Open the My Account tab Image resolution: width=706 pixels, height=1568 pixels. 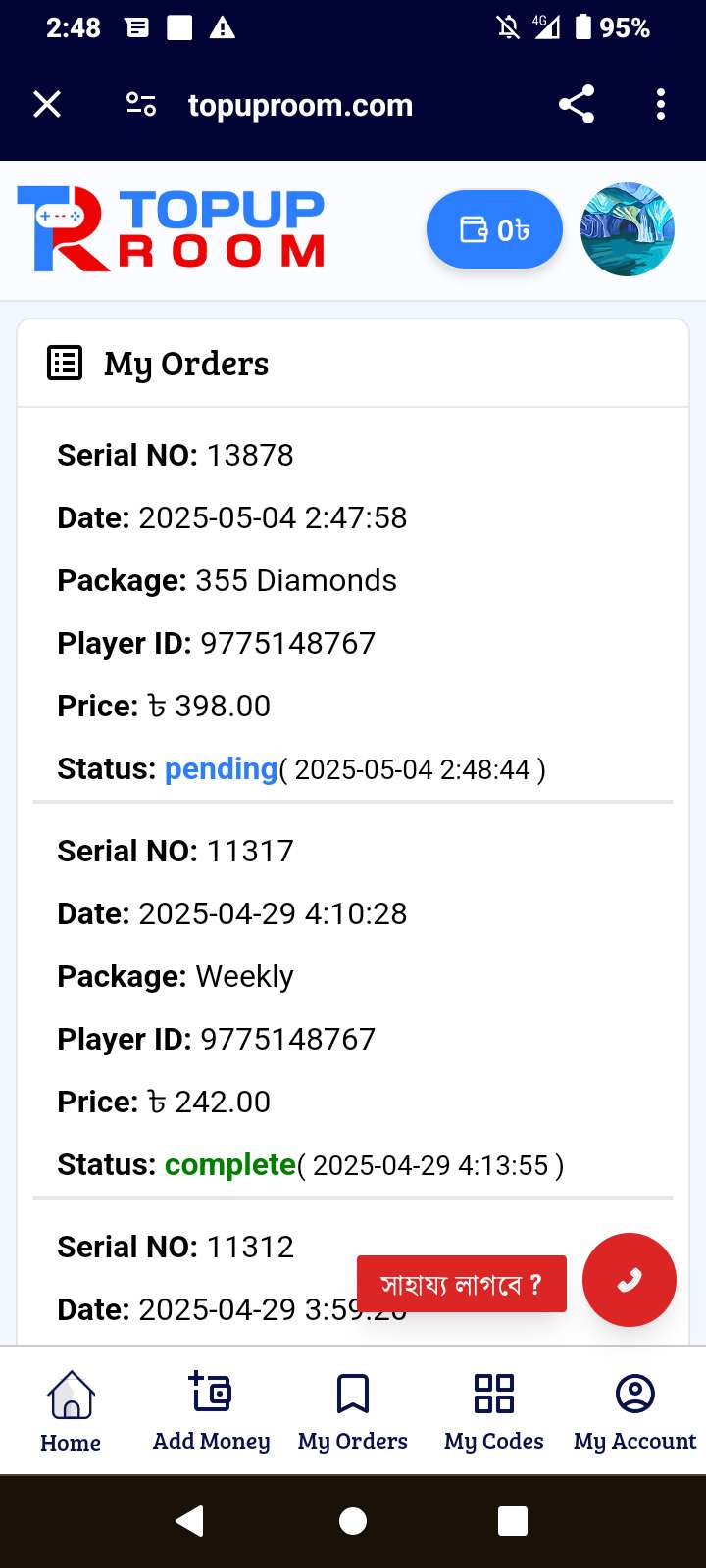(634, 1411)
